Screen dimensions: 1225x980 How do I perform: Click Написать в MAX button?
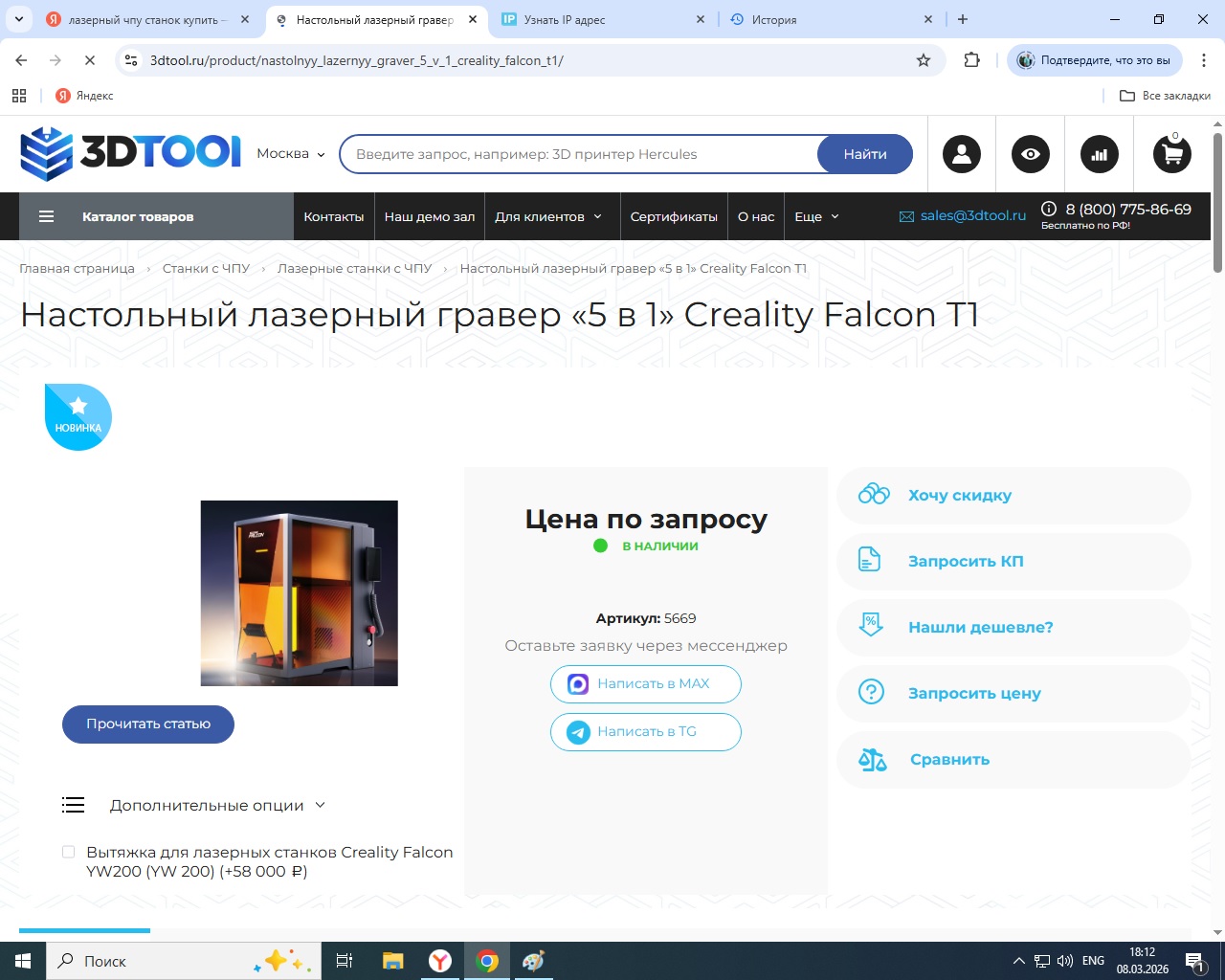pos(646,683)
